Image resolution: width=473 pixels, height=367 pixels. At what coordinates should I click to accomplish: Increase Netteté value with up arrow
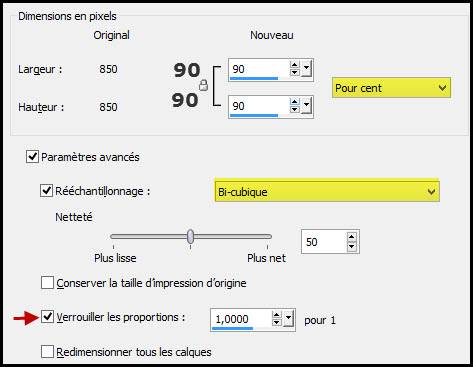[351, 237]
